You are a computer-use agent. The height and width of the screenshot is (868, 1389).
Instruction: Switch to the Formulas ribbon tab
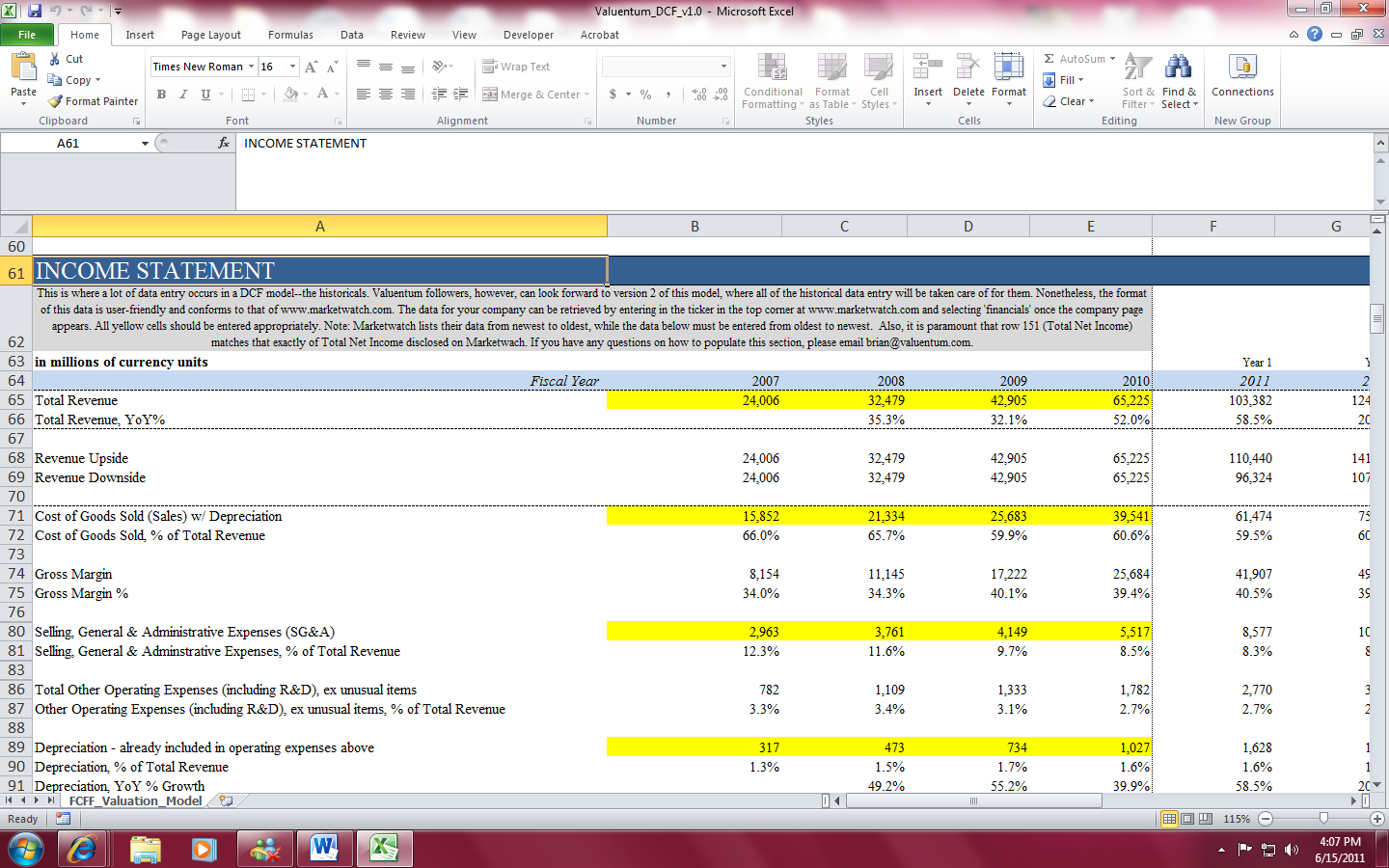point(290,35)
